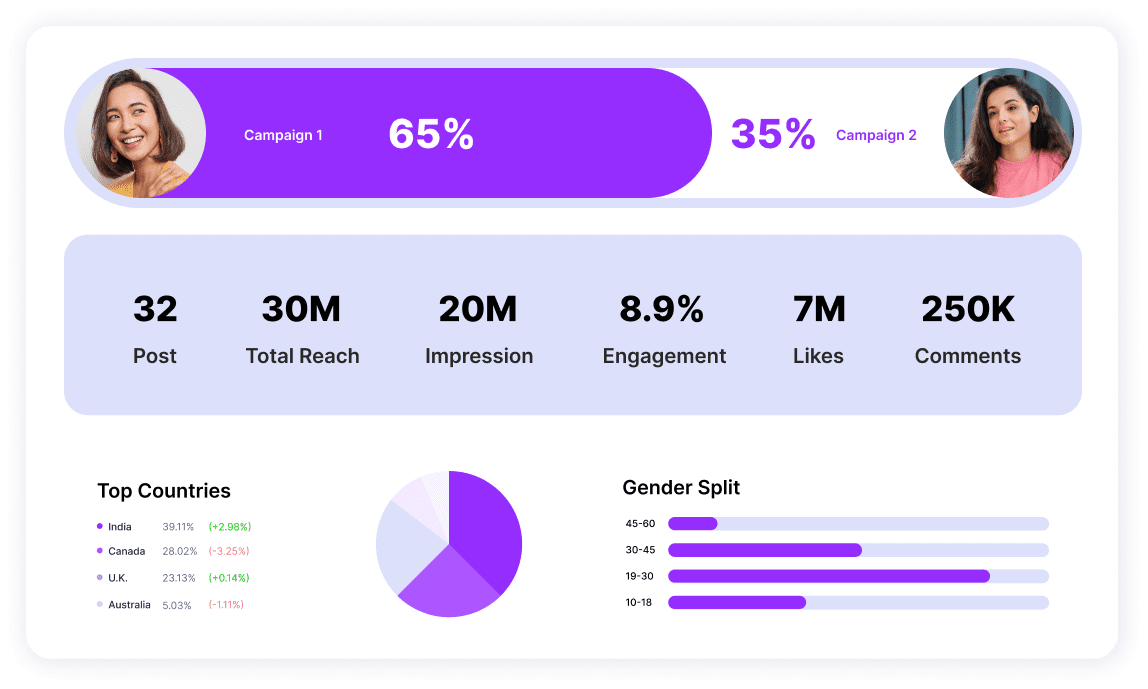This screenshot has height=689, width=1148.
Task: Select the 20M Impression metric
Action: pos(479,328)
